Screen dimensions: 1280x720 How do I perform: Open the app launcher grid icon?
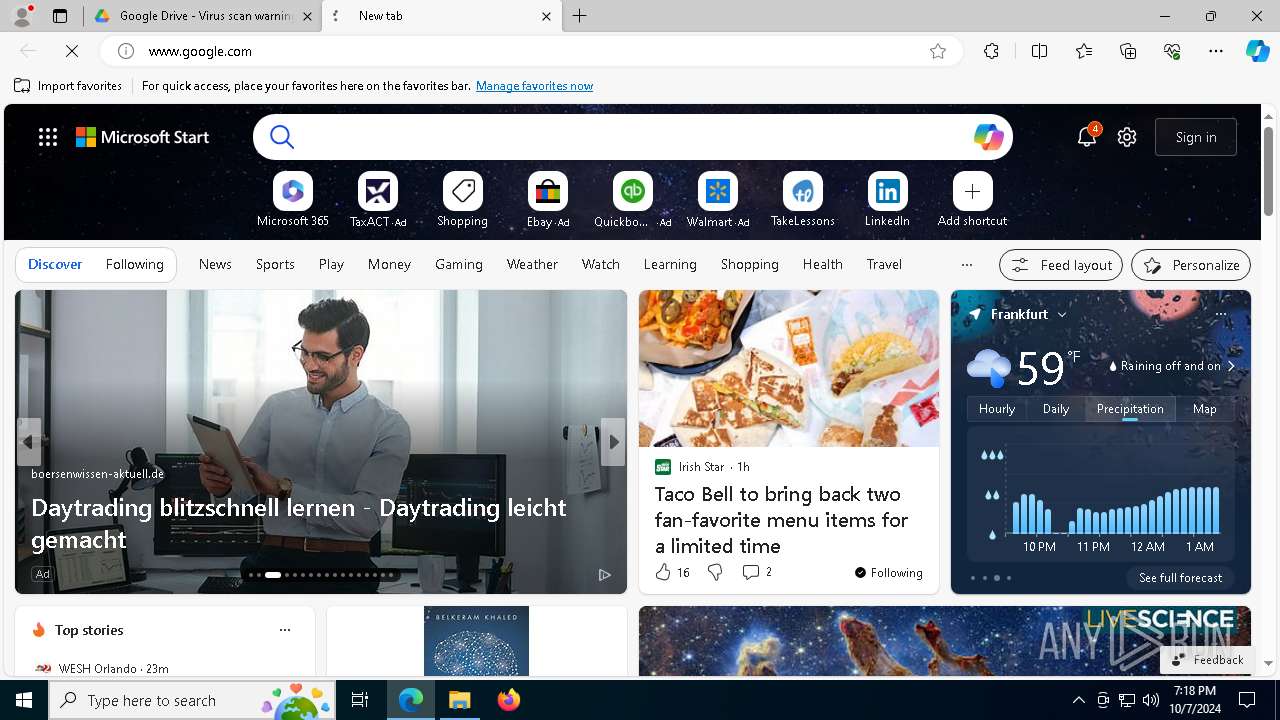click(x=48, y=137)
